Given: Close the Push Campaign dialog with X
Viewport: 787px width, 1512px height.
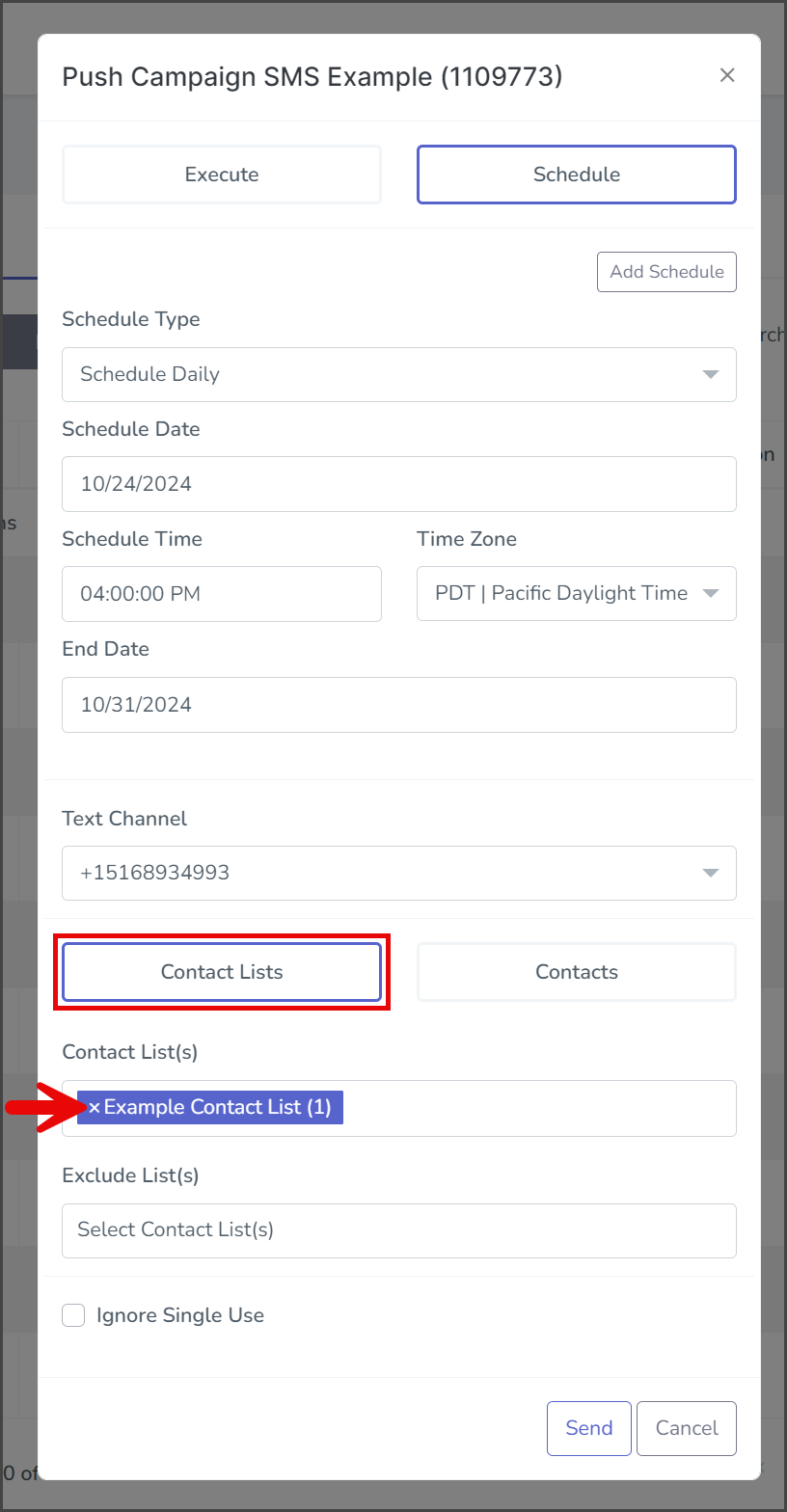Looking at the screenshot, I should pos(727,75).
